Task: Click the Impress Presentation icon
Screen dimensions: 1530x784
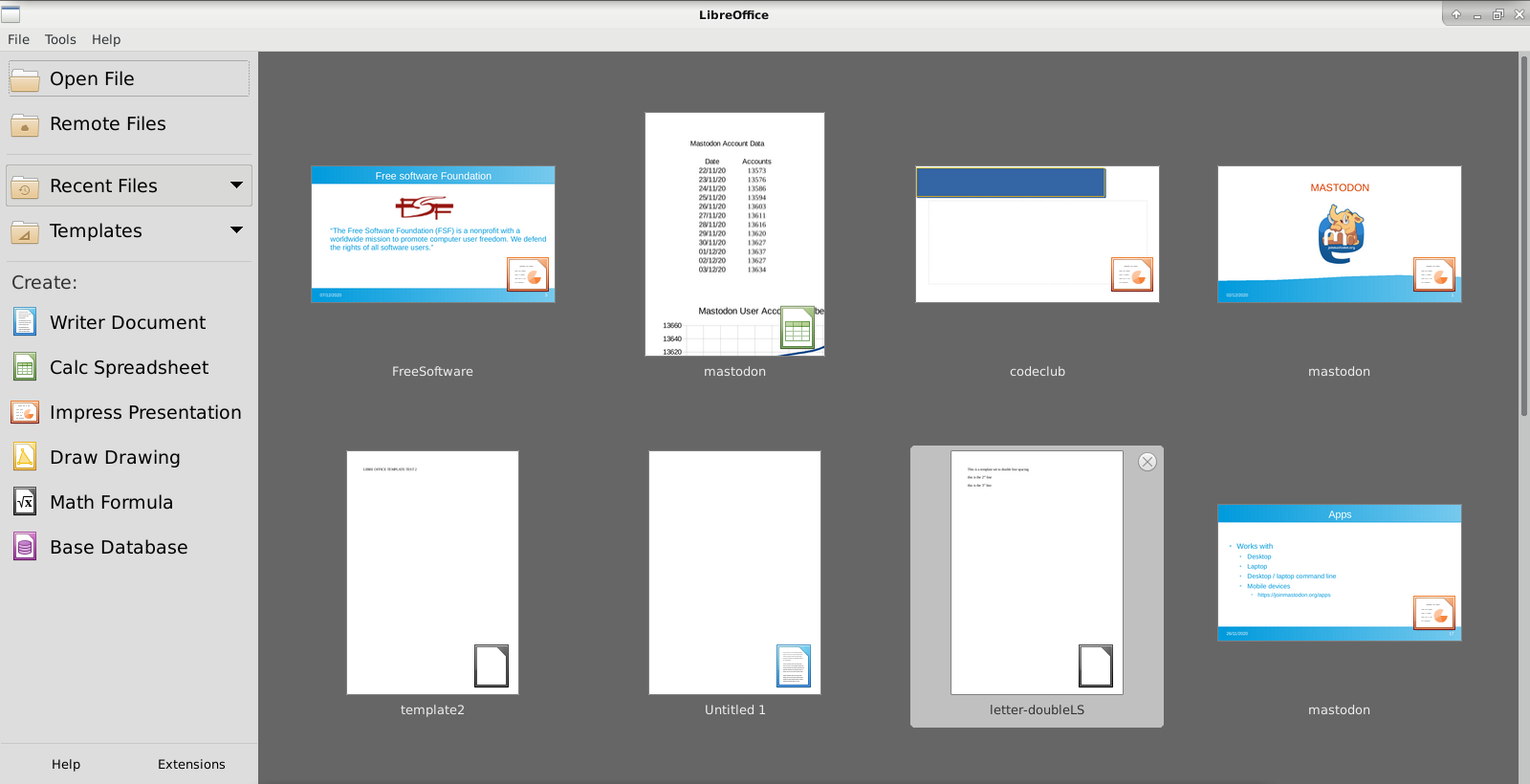Action: coord(25,412)
